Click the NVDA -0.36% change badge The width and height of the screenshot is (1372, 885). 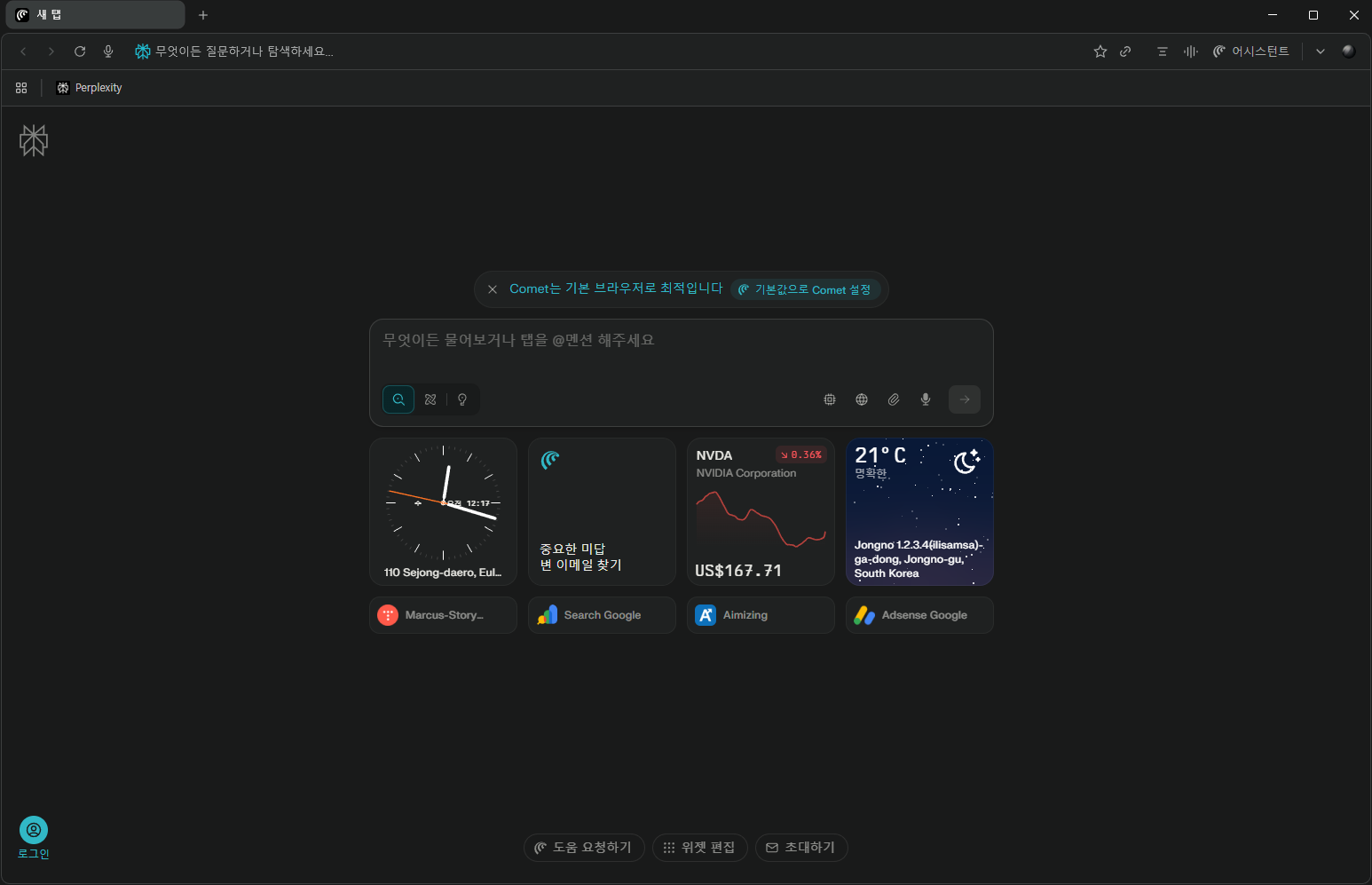click(x=801, y=454)
